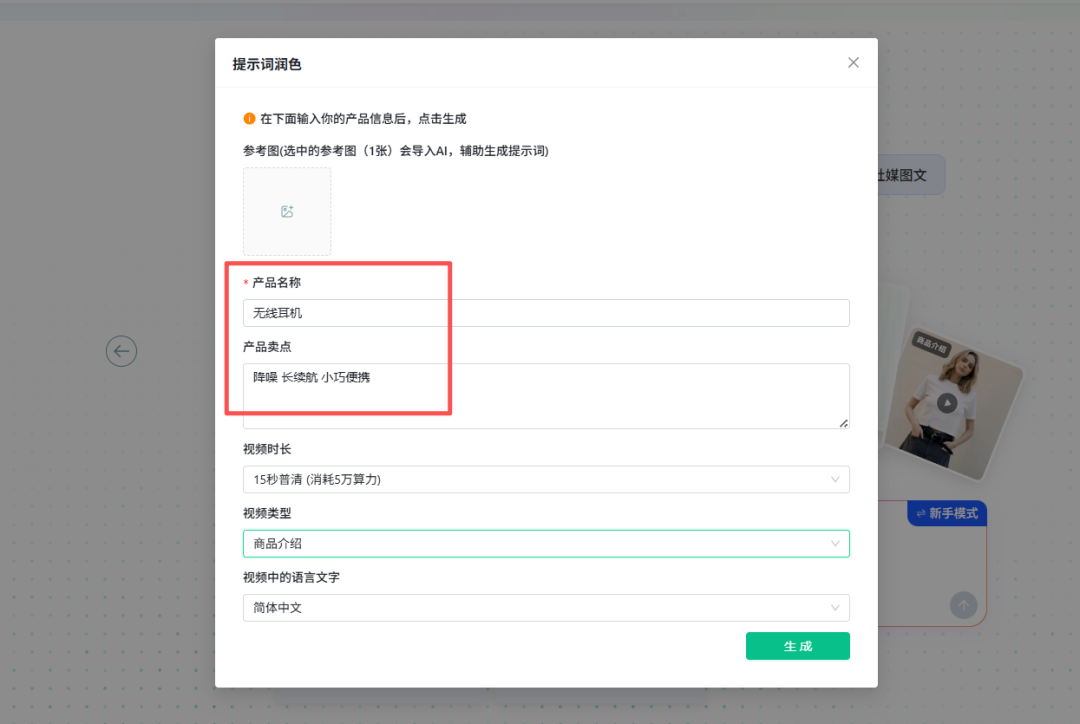Play the 商品介绍 video thumbnail
Image resolution: width=1080 pixels, height=724 pixels.
click(x=947, y=403)
